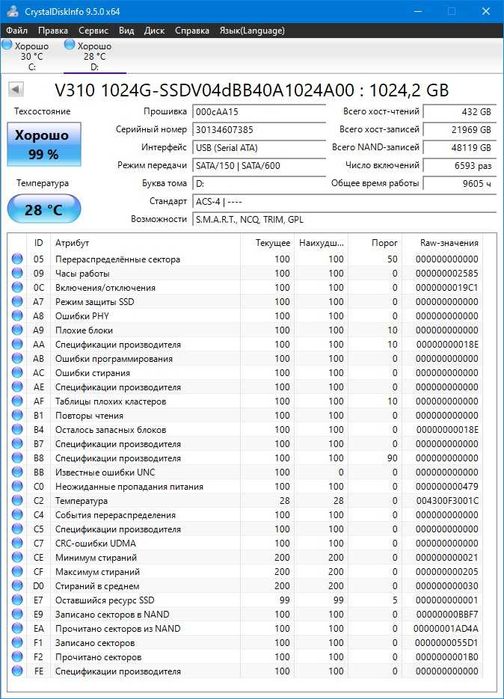Screen dimensions: 504x699
Task: Open the Вид menu
Action: [126, 30]
